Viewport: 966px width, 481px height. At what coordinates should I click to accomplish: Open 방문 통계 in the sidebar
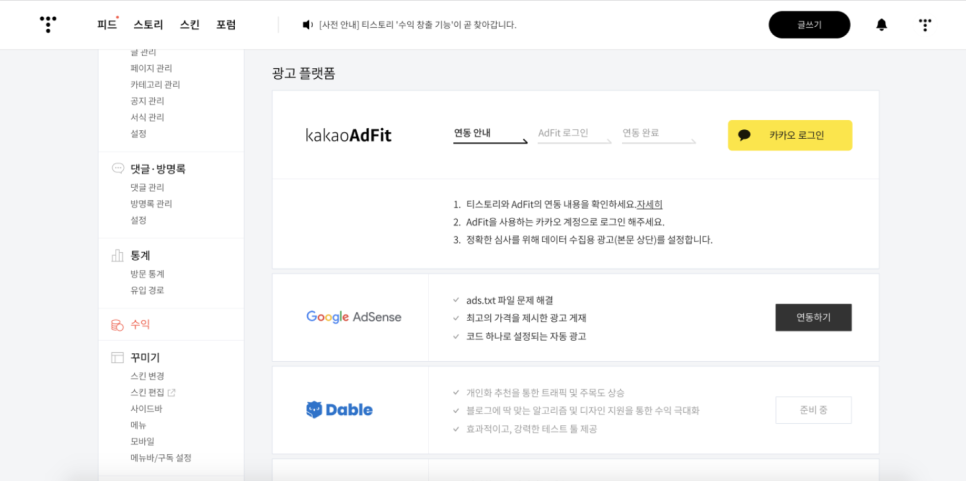(147, 274)
